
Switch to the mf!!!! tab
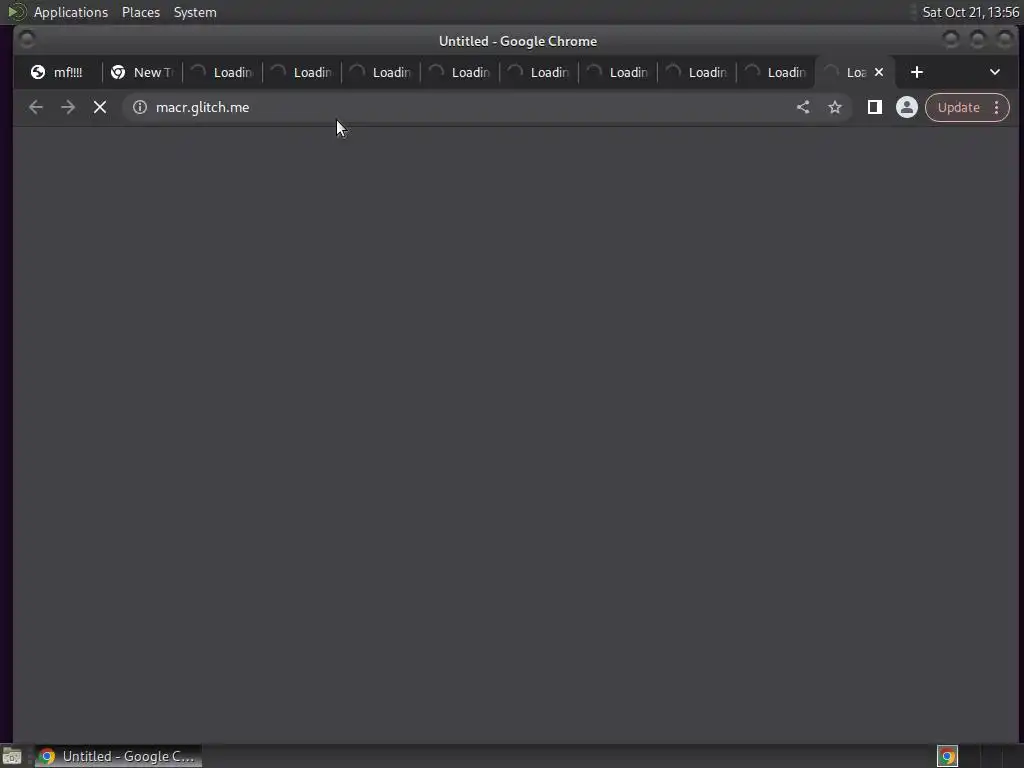point(59,72)
